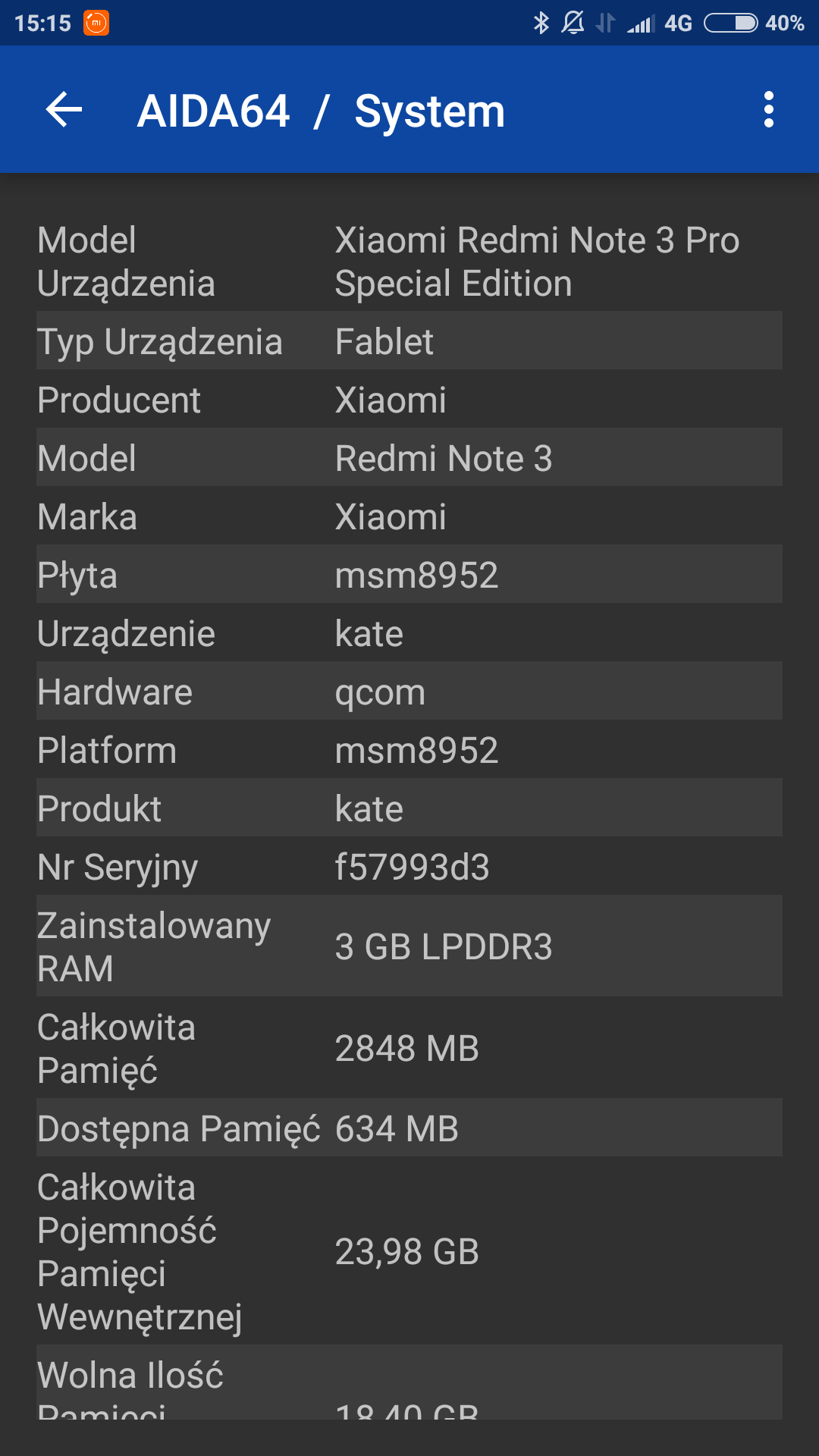
Task: Tap the data transfer arrows icon
Action: [605, 23]
